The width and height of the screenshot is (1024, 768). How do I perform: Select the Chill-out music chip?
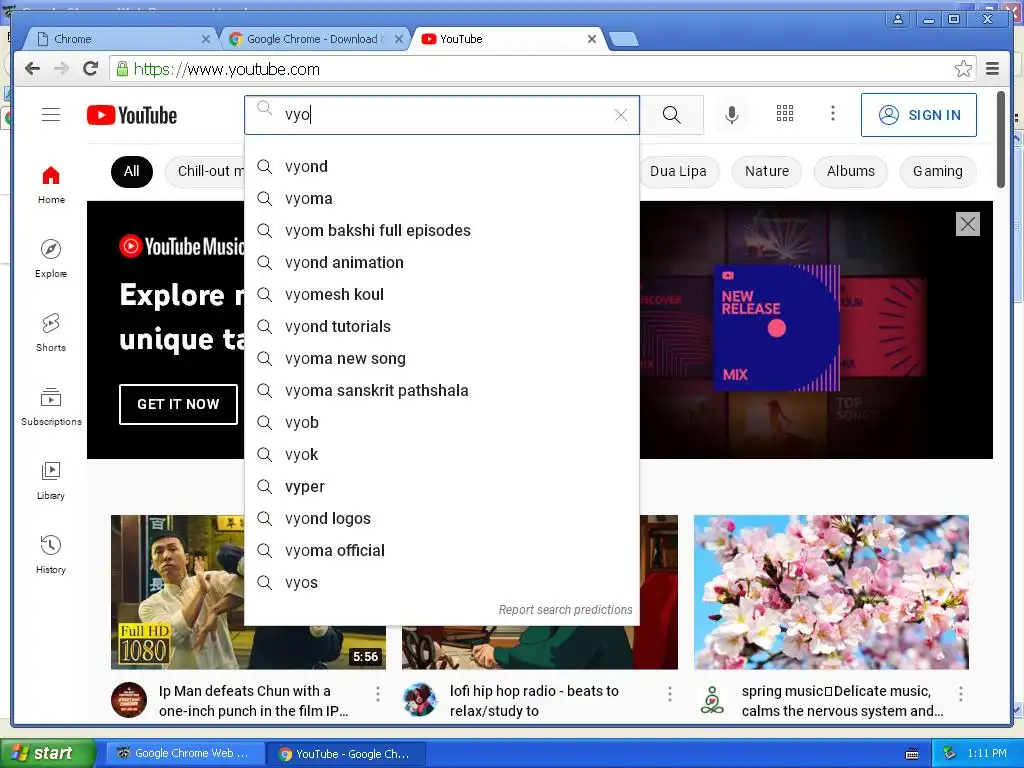point(206,171)
